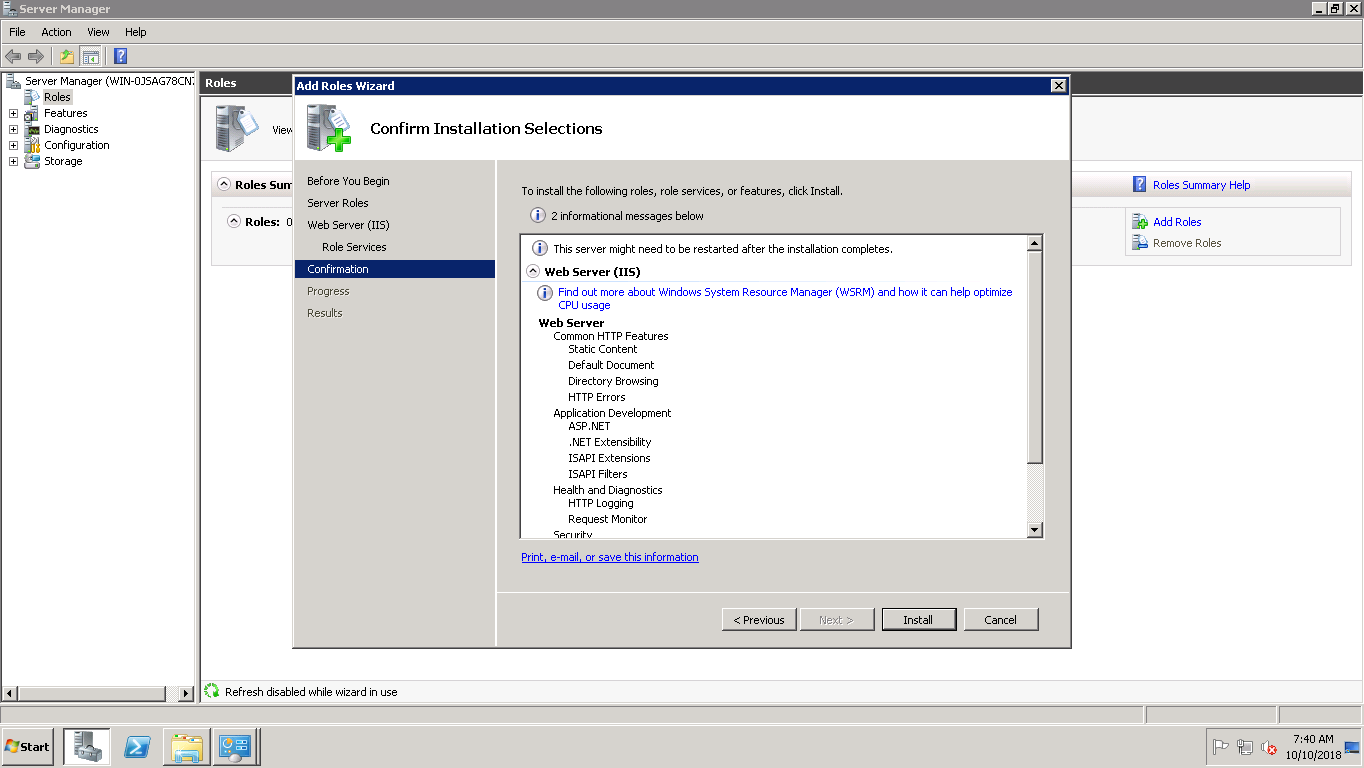The width and height of the screenshot is (1364, 768).
Task: Select the Diagnostics icon in the tree
Action: click(x=32, y=129)
